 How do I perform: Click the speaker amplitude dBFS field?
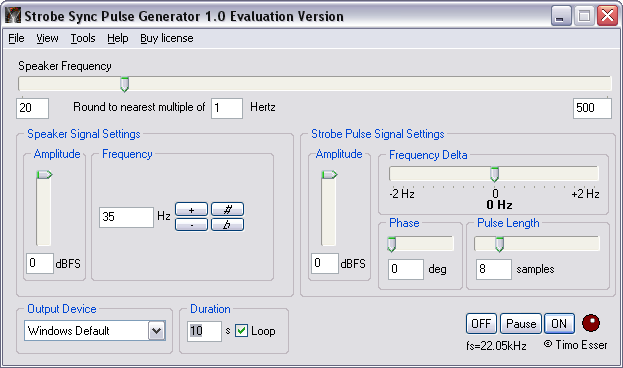(x=40, y=263)
